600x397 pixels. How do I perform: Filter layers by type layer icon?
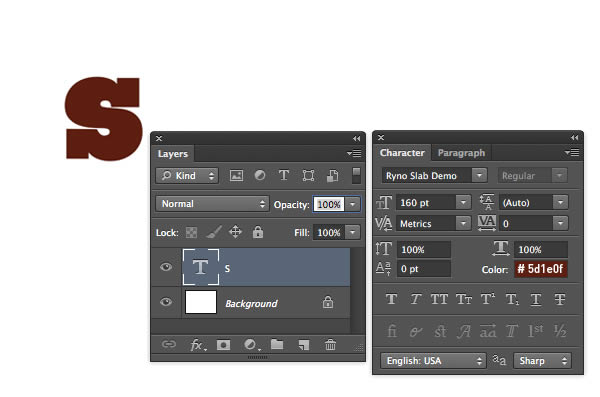284,176
